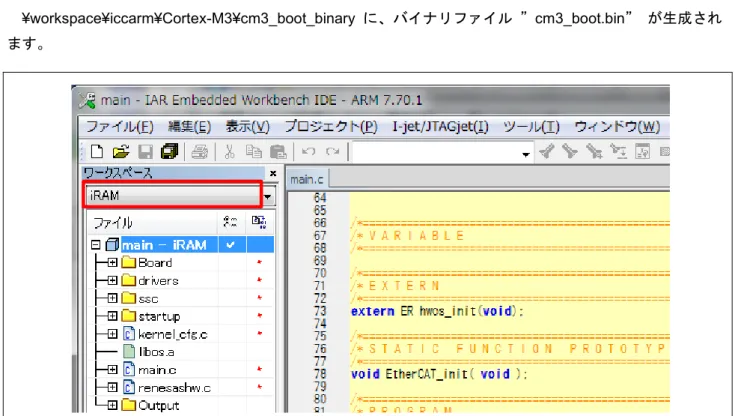
Task: Expand the Output folder node
Action: point(112,405)
